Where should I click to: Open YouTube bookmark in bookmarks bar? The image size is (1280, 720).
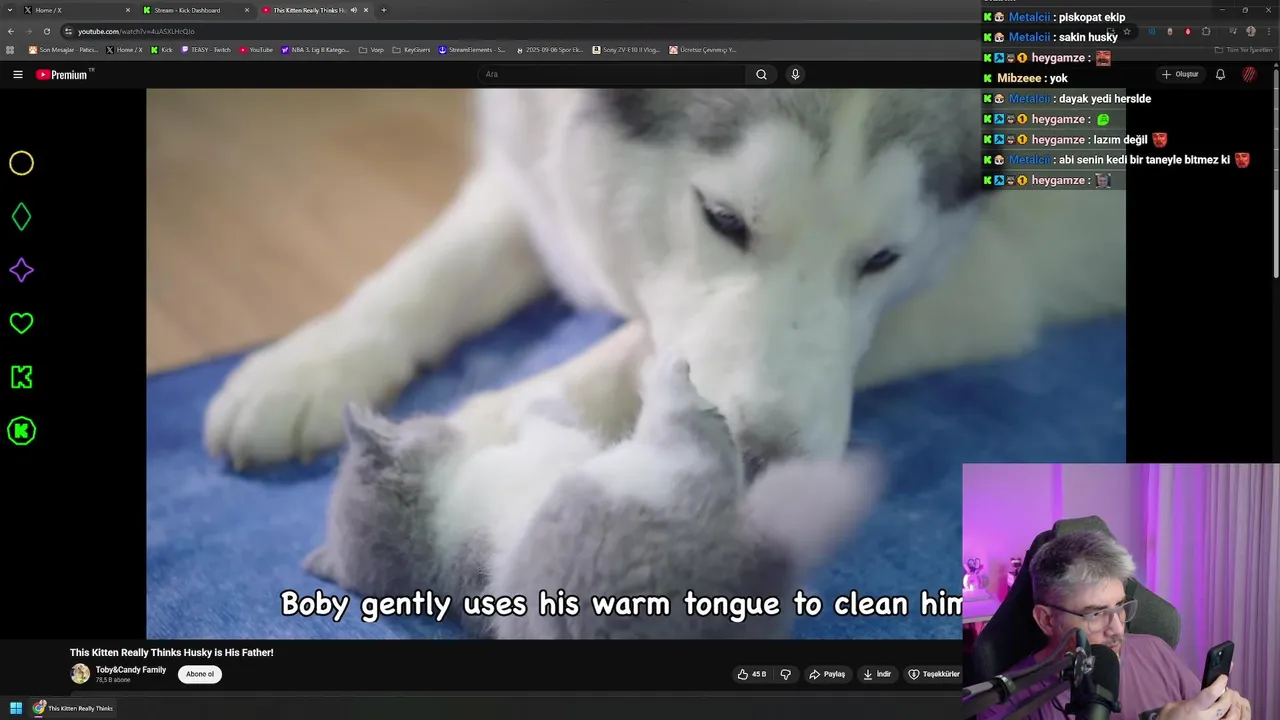tap(256, 49)
